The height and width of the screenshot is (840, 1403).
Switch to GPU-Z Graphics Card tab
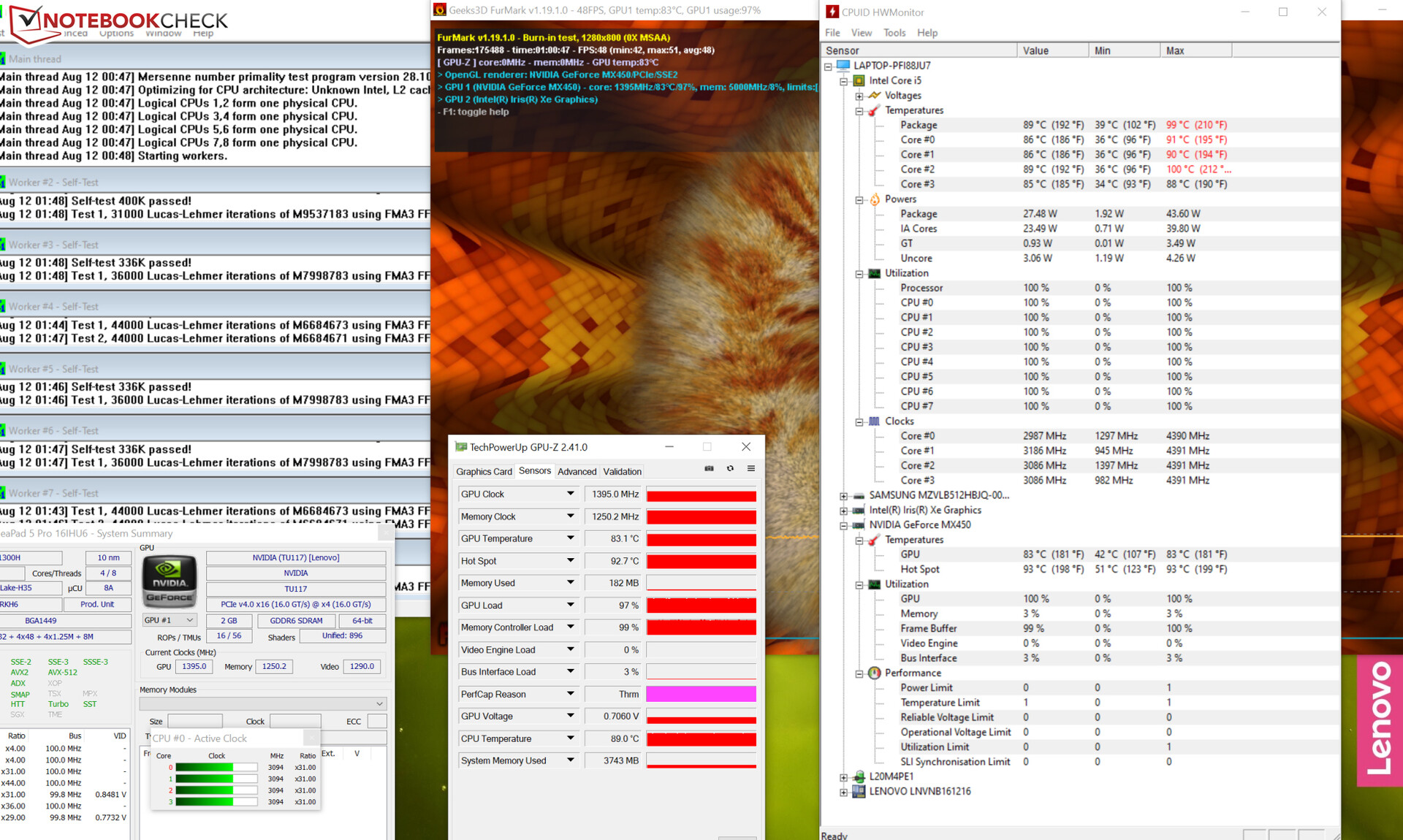click(x=484, y=472)
